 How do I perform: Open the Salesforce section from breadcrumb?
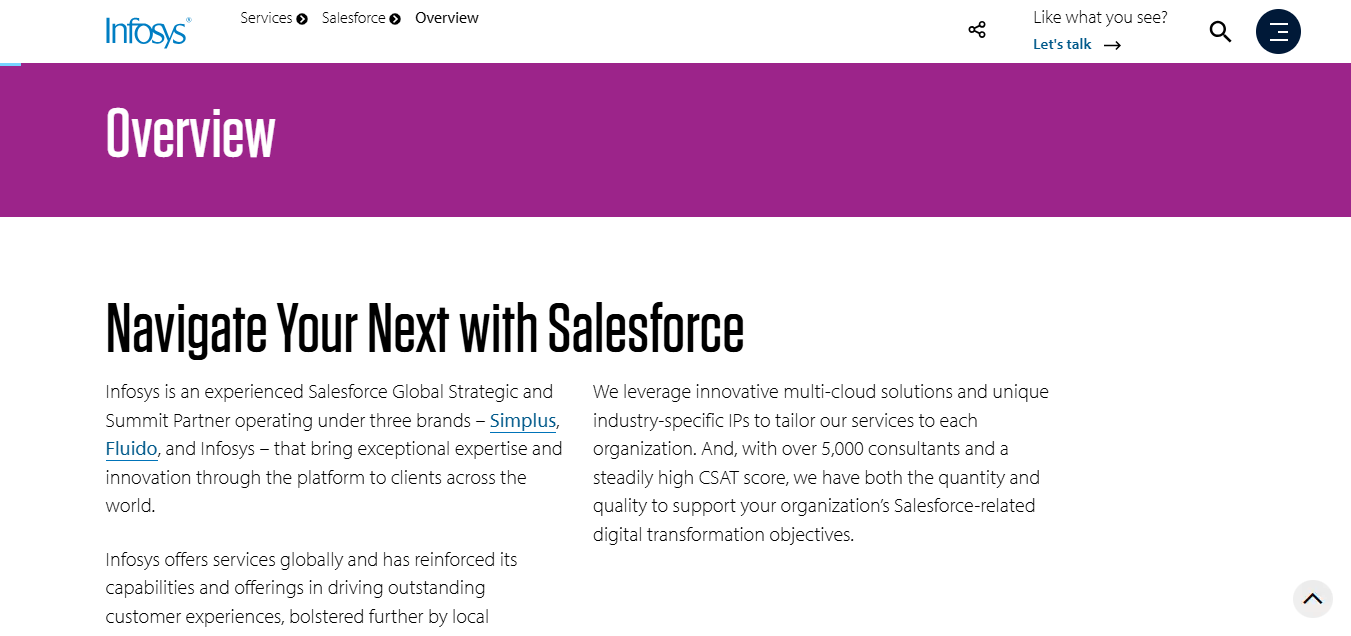pyautogui.click(x=352, y=17)
